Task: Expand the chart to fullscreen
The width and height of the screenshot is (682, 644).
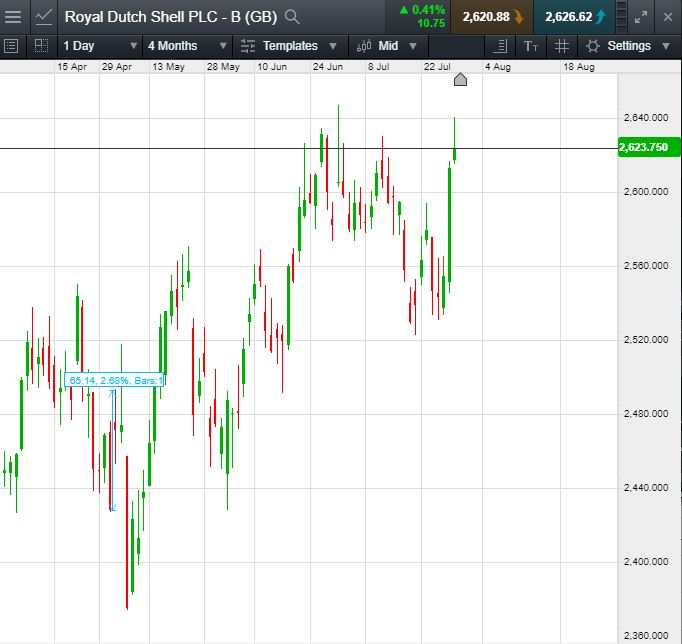Action: [x=641, y=17]
